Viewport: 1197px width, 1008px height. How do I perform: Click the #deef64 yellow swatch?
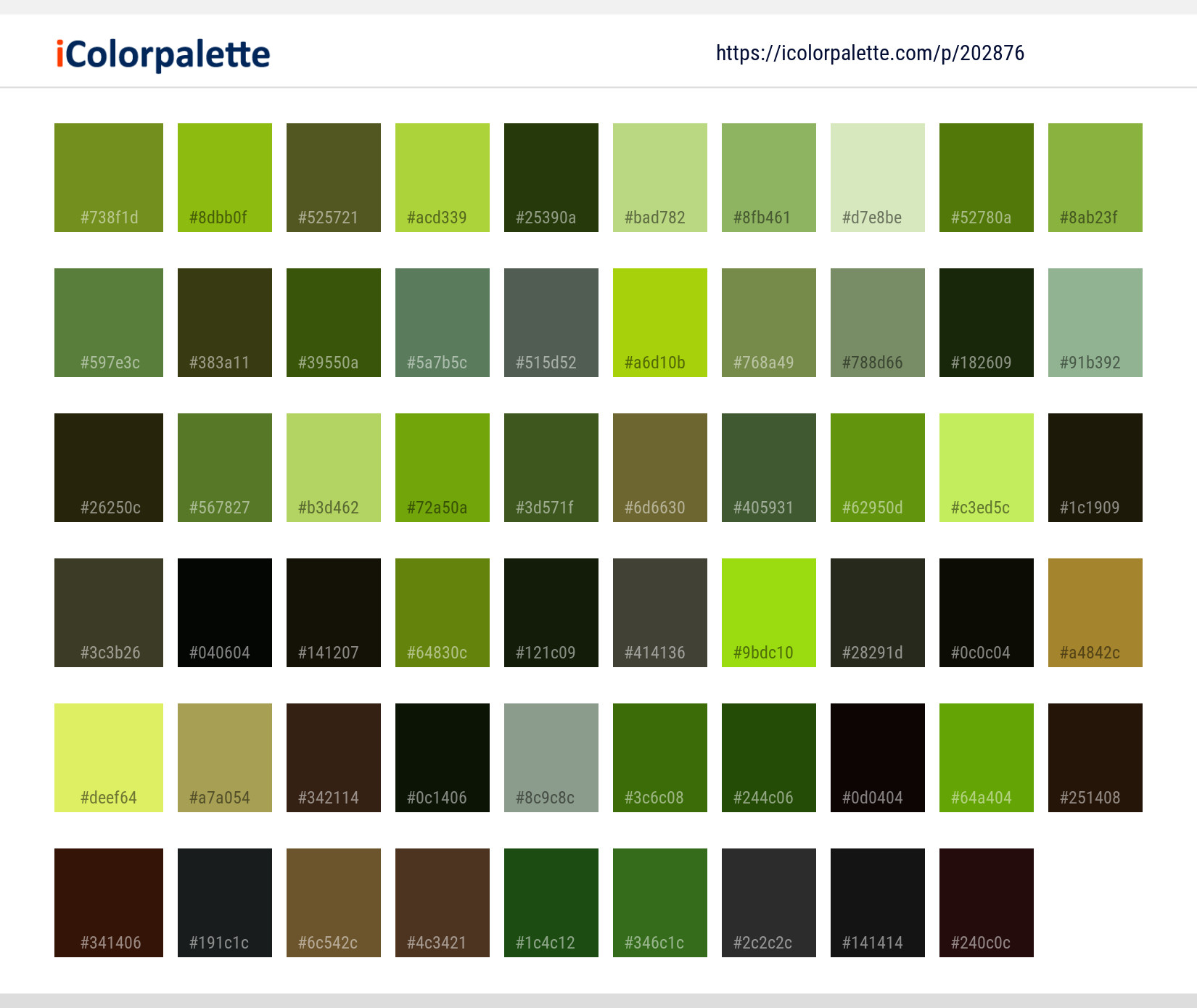click(x=109, y=758)
